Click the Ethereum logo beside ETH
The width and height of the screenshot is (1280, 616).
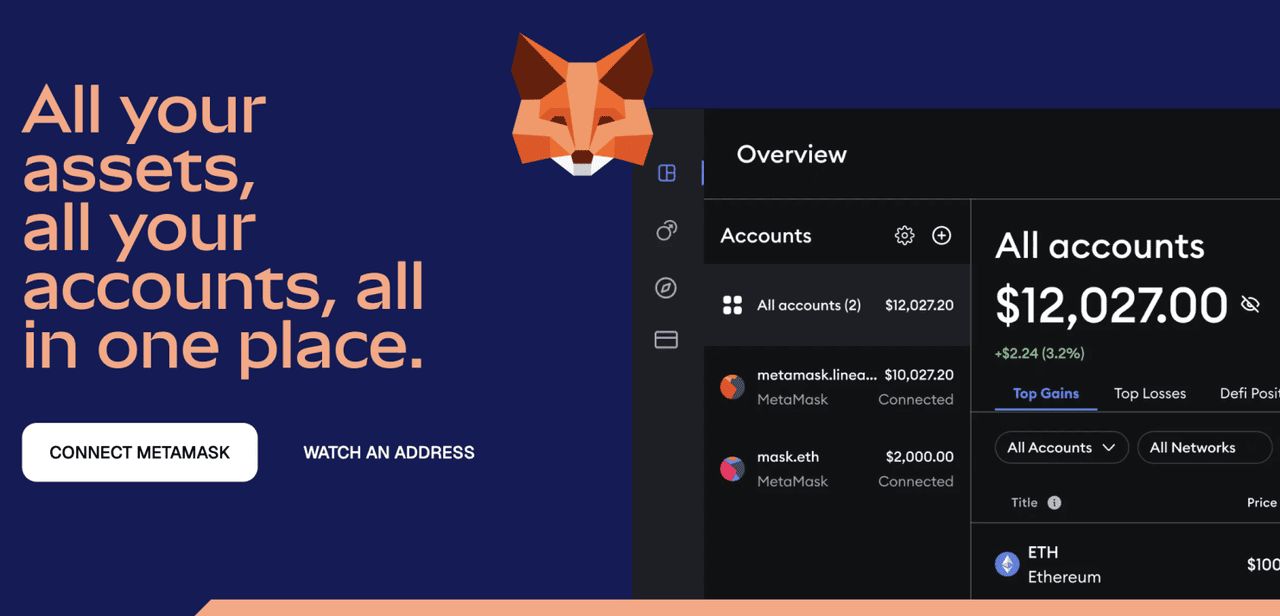[1006, 563]
